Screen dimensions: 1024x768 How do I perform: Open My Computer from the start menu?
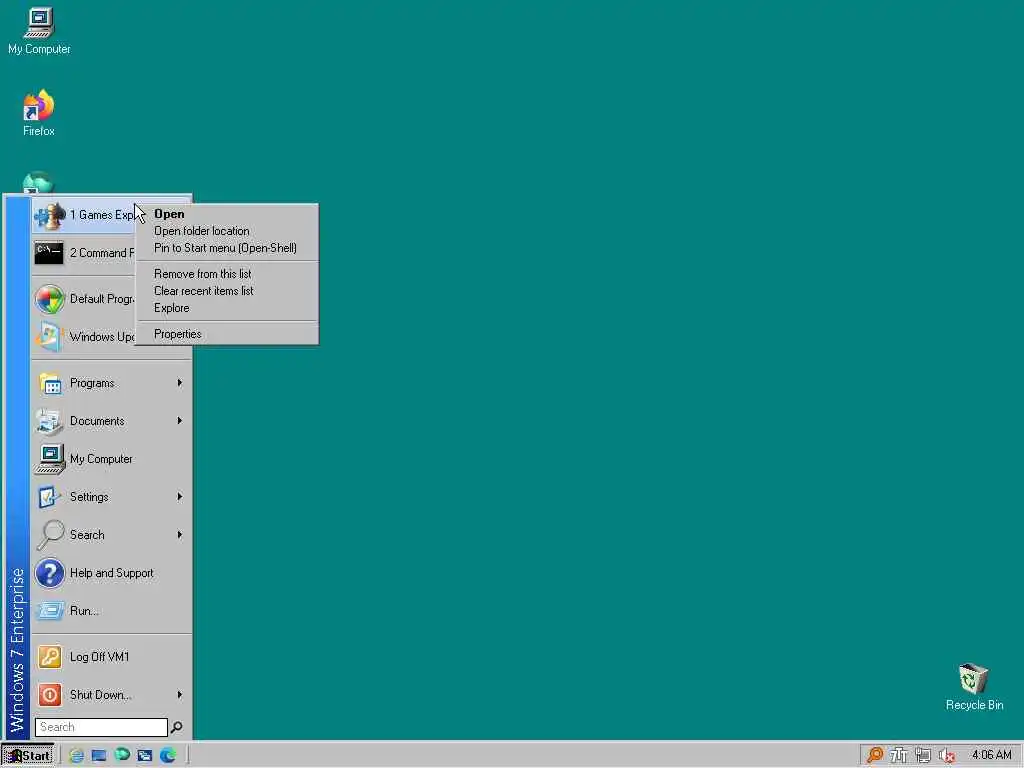click(x=112, y=459)
